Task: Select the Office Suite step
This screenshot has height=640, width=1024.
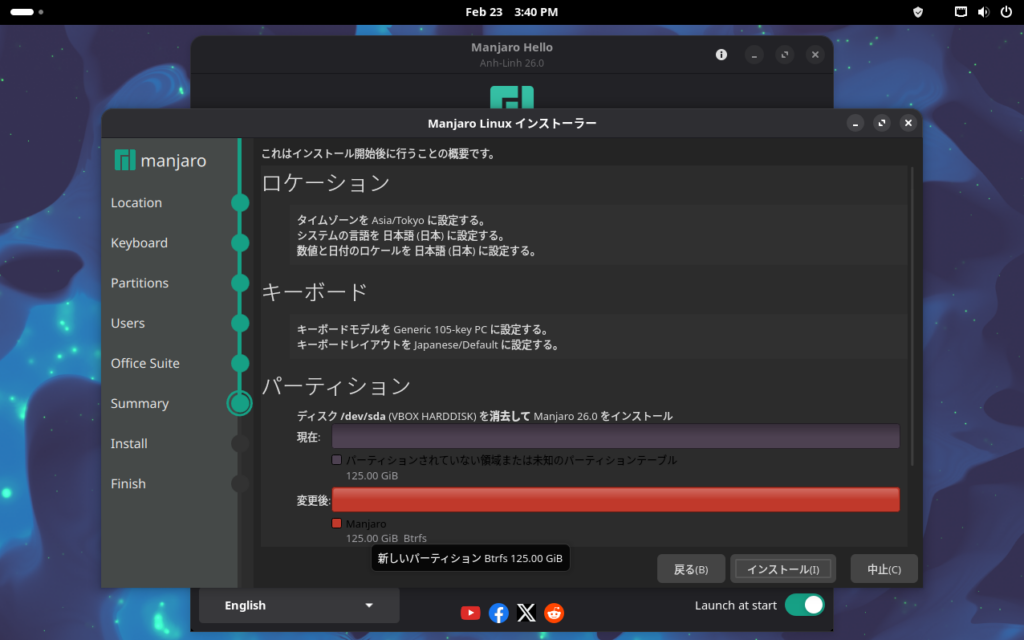Action: pyautogui.click(x=145, y=363)
